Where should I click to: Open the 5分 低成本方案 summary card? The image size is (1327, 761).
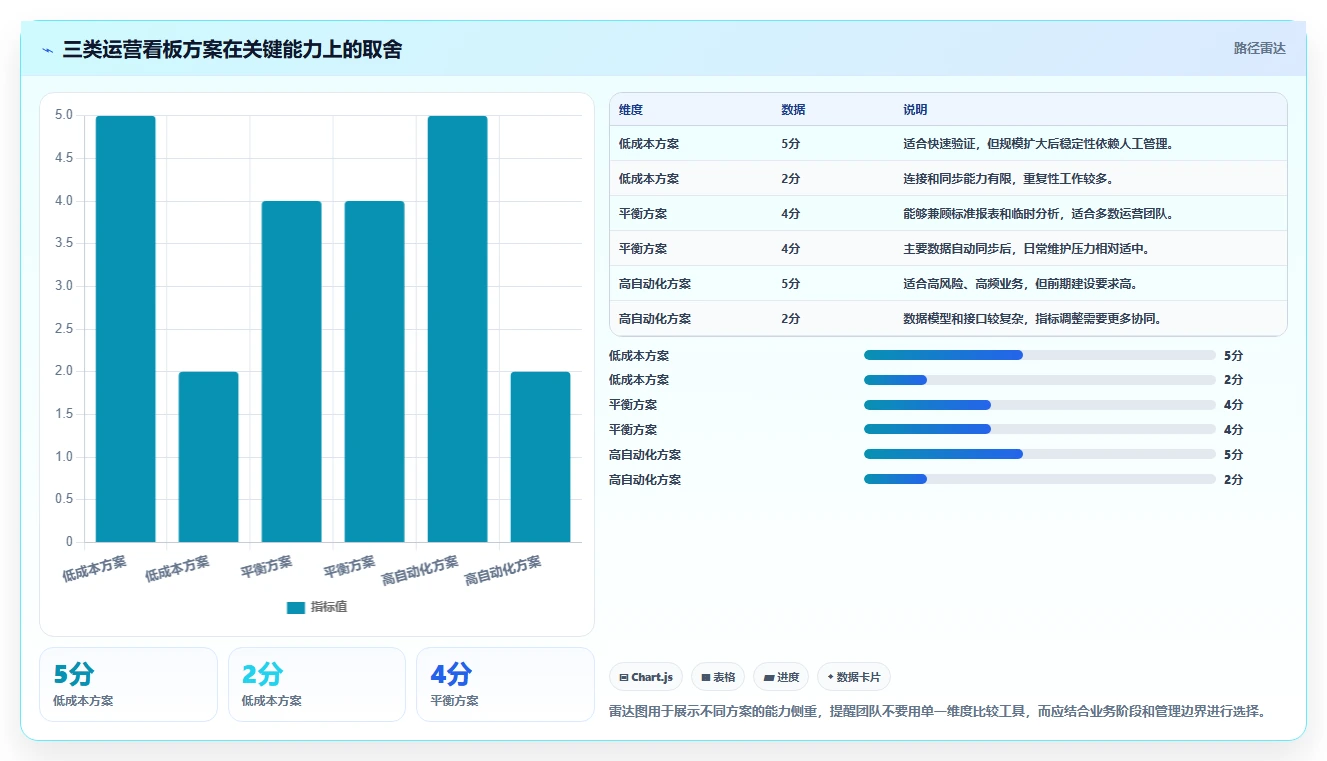(x=128, y=684)
